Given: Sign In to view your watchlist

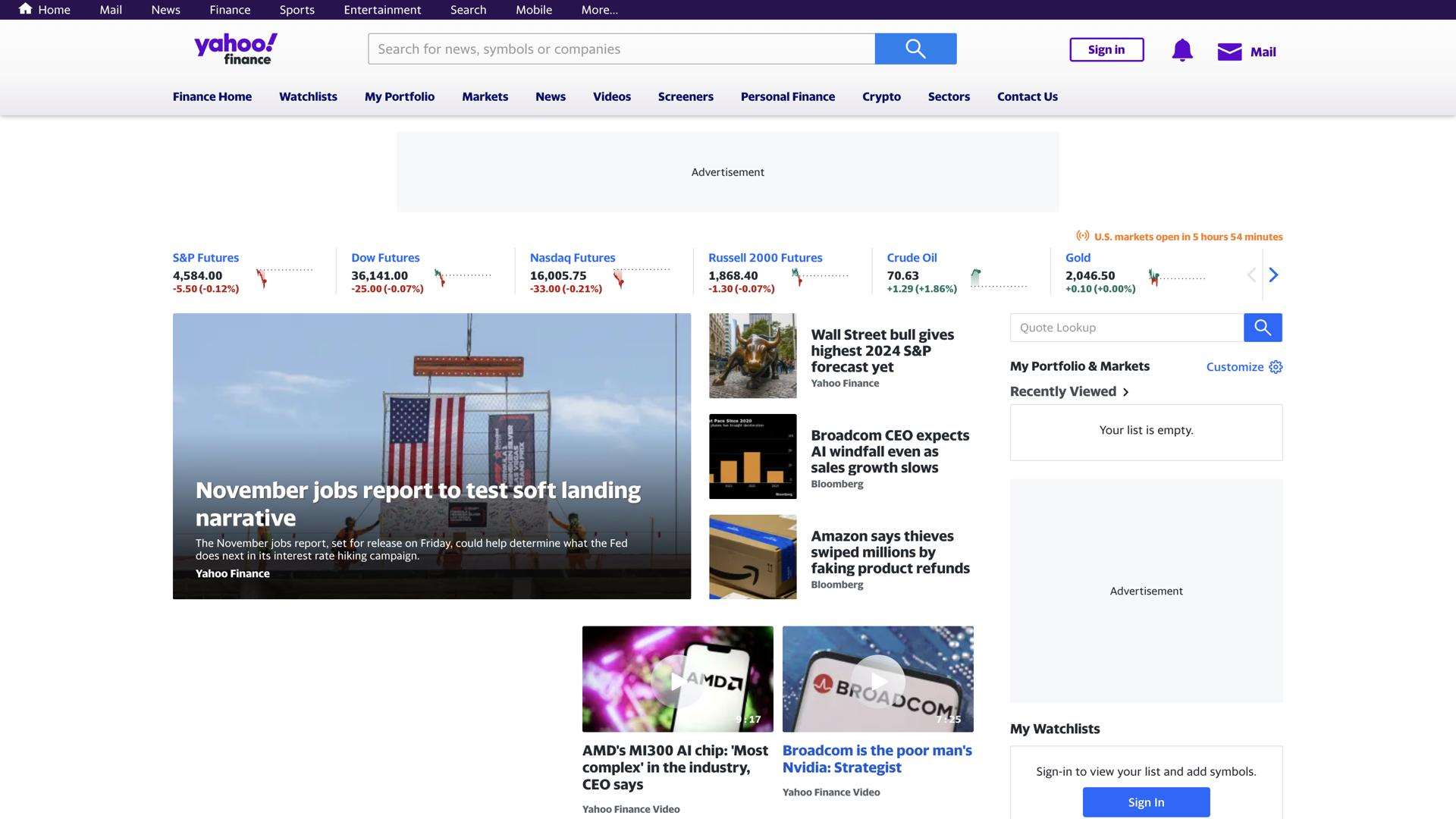Looking at the screenshot, I should click(1146, 802).
